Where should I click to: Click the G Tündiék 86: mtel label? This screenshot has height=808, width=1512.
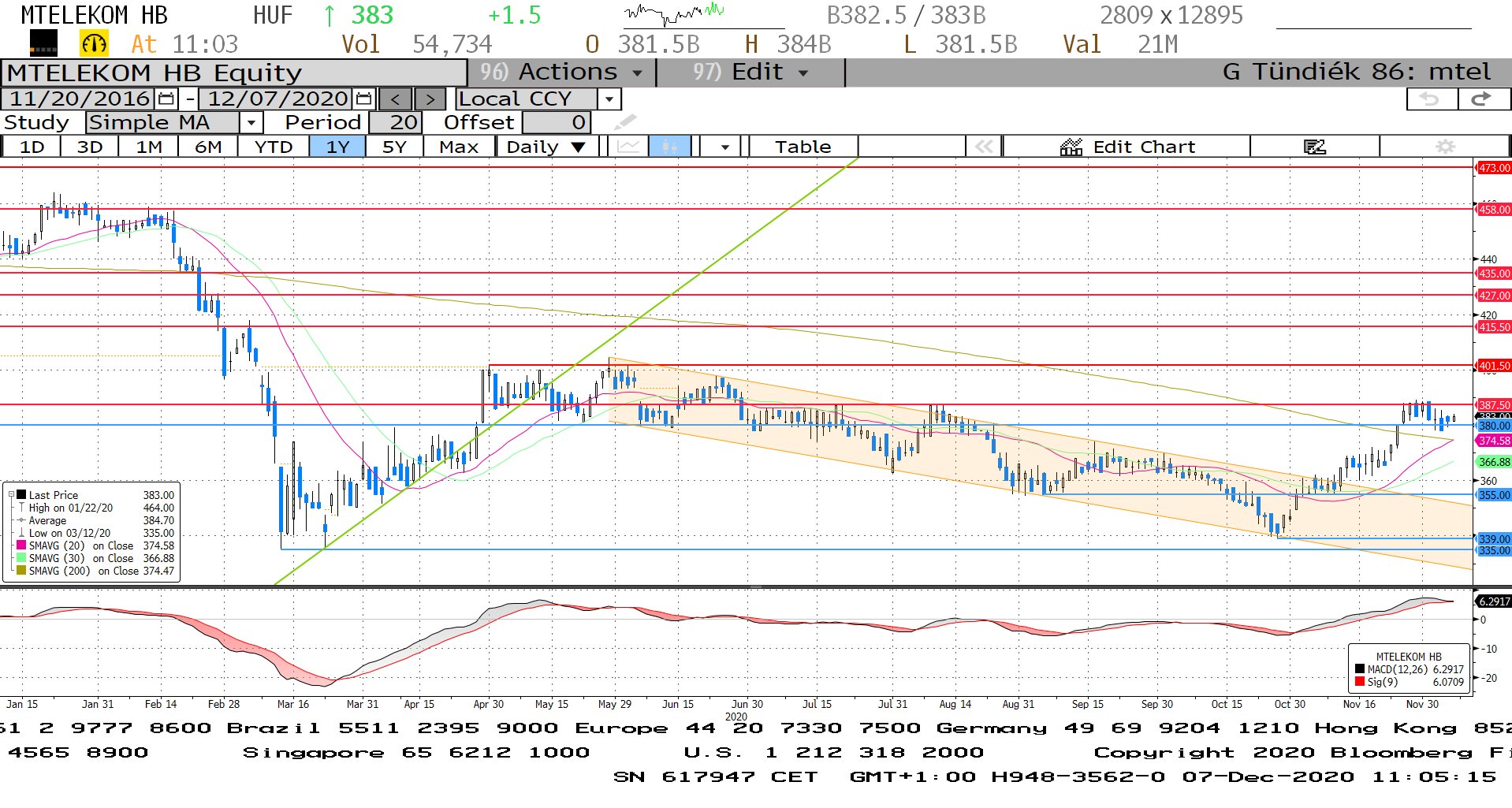pyautogui.click(x=1356, y=72)
